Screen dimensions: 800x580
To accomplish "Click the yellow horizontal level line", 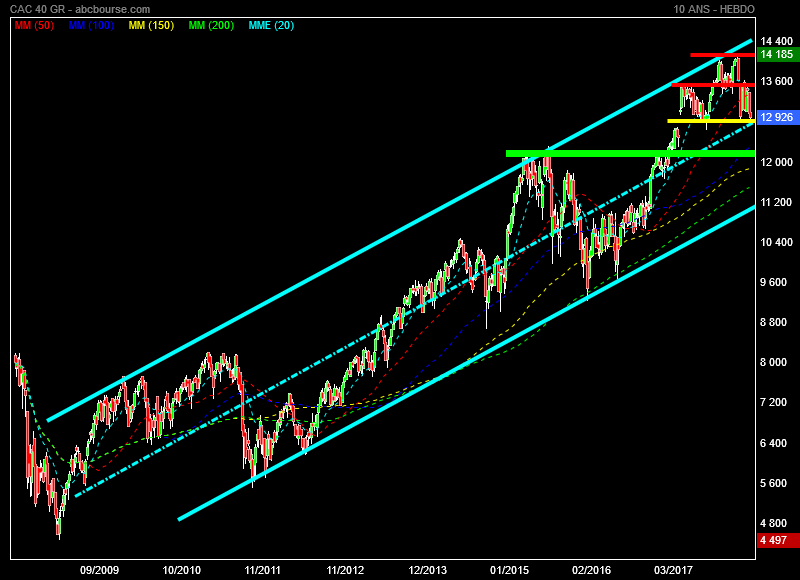I will coord(711,121).
